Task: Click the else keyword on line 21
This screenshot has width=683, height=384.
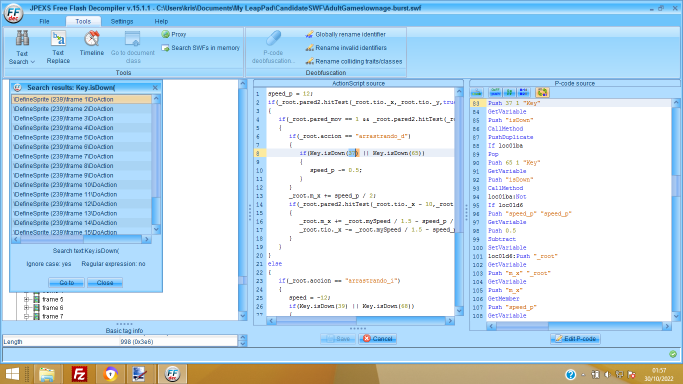Action: coord(275,264)
